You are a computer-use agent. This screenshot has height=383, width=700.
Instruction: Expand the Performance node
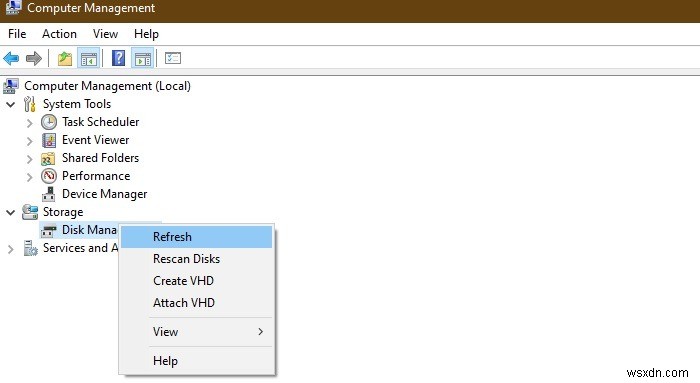[x=29, y=177]
